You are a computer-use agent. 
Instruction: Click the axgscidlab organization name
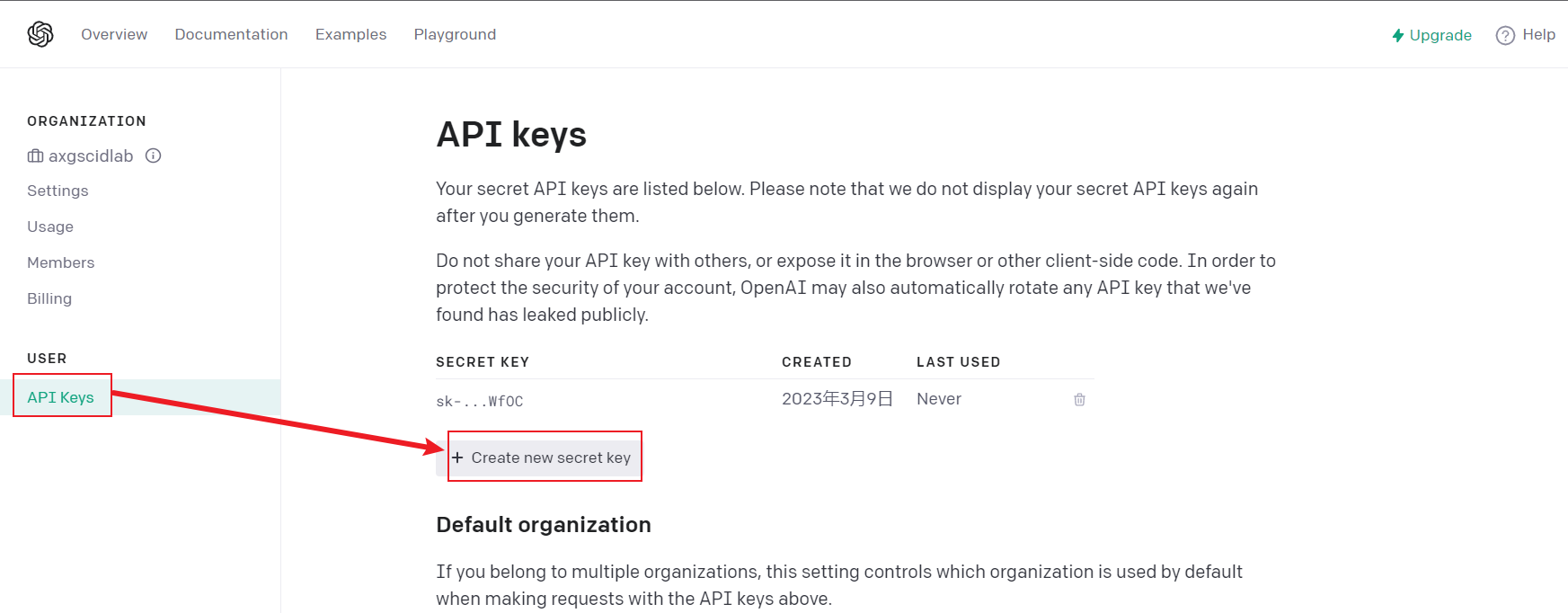click(91, 156)
